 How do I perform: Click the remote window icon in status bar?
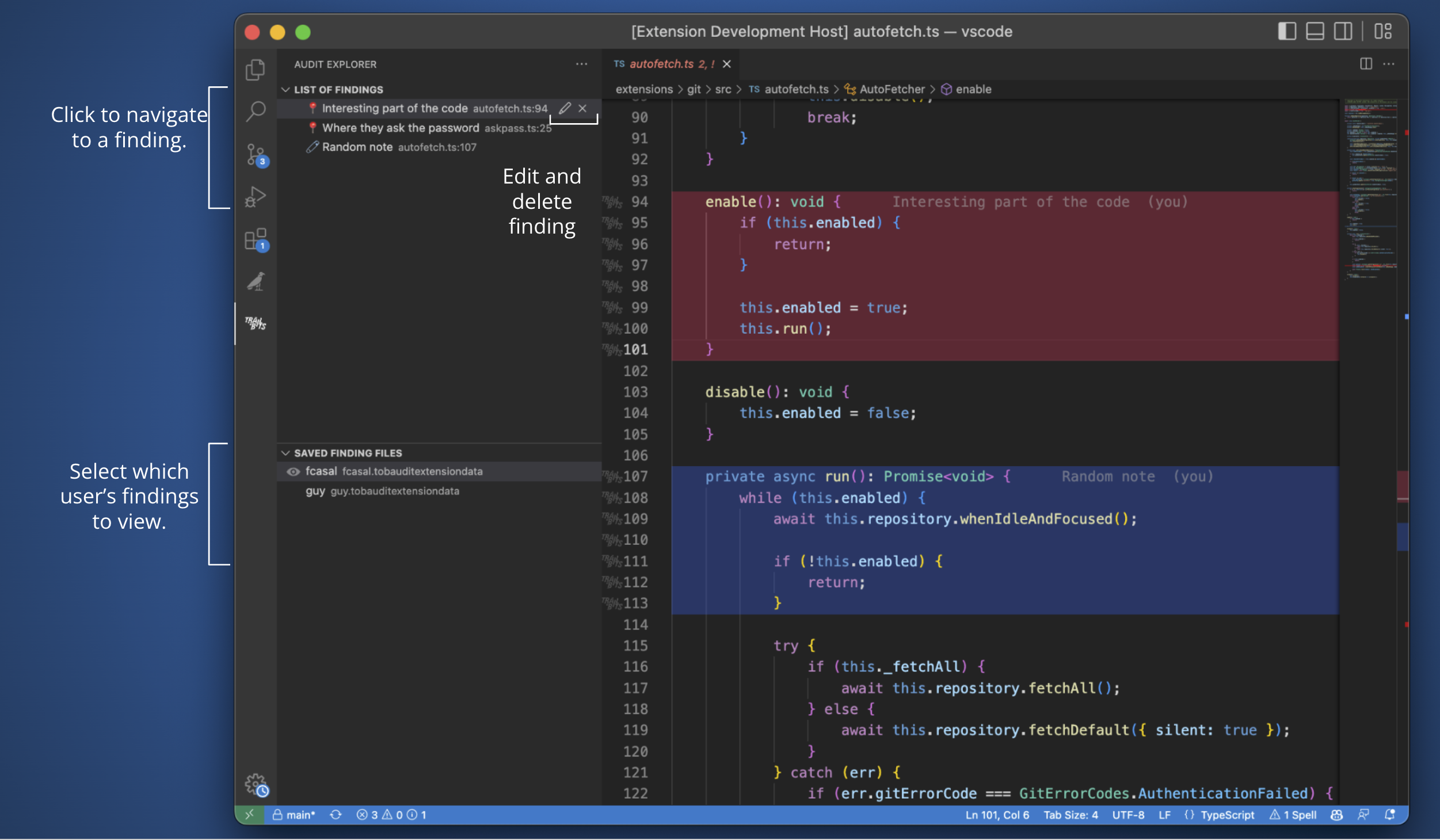pyautogui.click(x=249, y=815)
